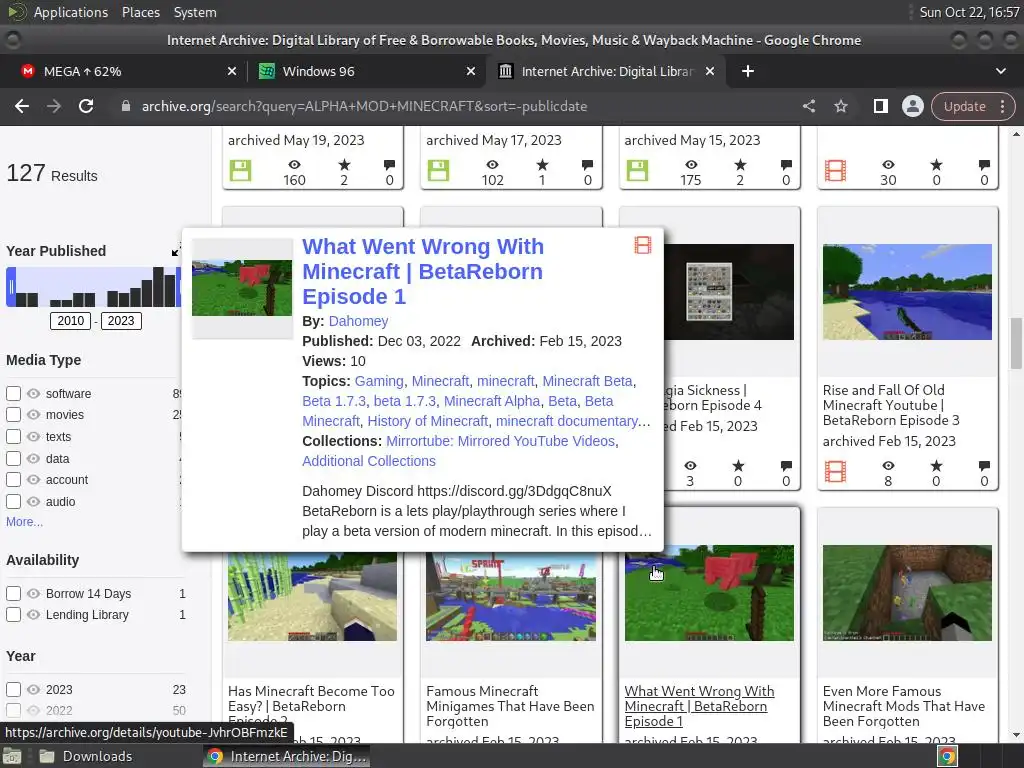Click reviews comment icon on Rise and Fall card

click(x=984, y=466)
